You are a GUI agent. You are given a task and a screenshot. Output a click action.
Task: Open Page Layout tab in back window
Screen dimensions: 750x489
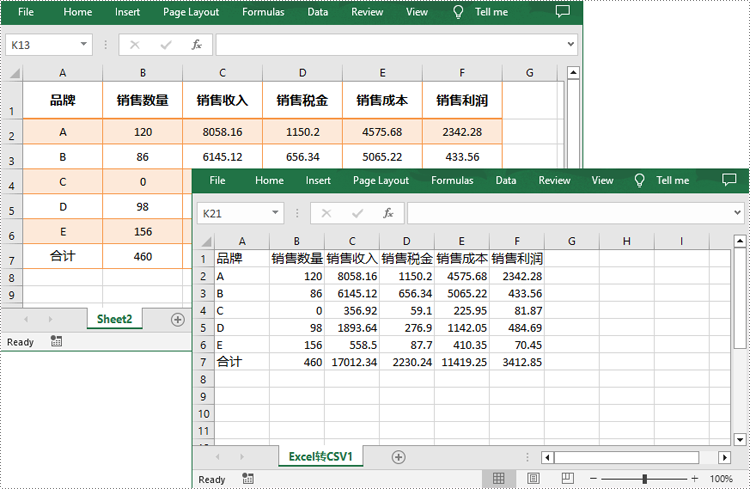coord(191,12)
